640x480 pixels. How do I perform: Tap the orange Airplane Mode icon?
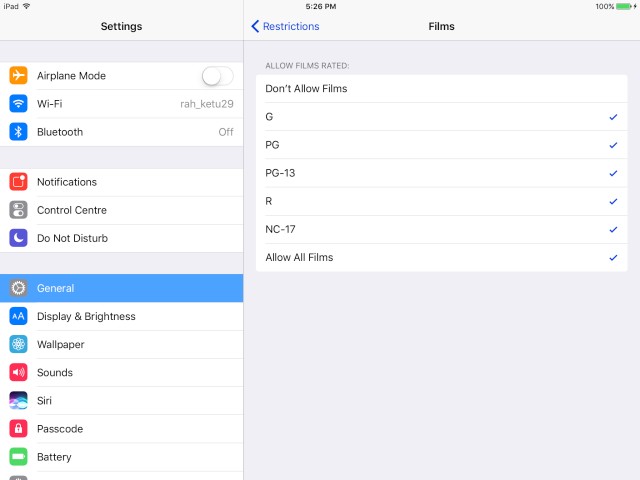[18, 76]
